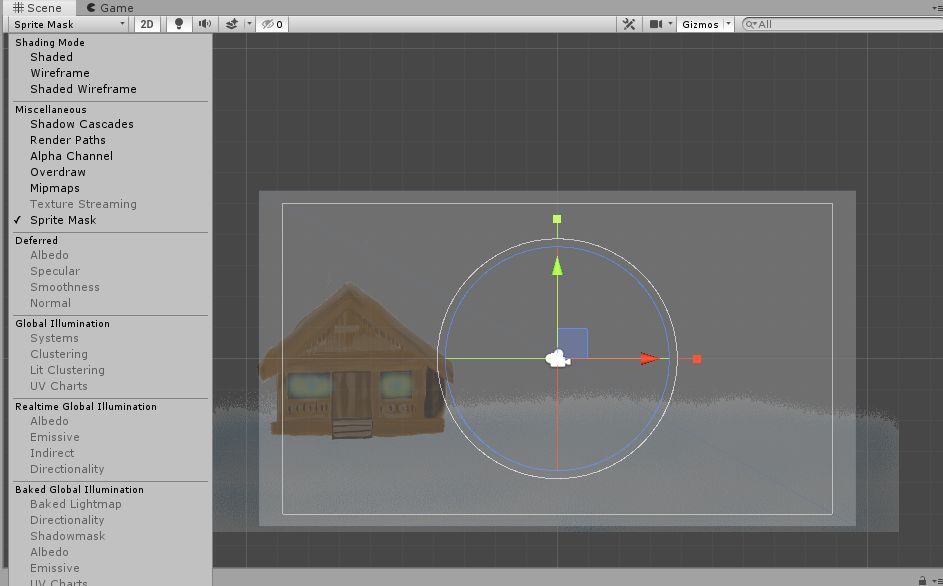Click the scene search field

[x=840, y=24]
